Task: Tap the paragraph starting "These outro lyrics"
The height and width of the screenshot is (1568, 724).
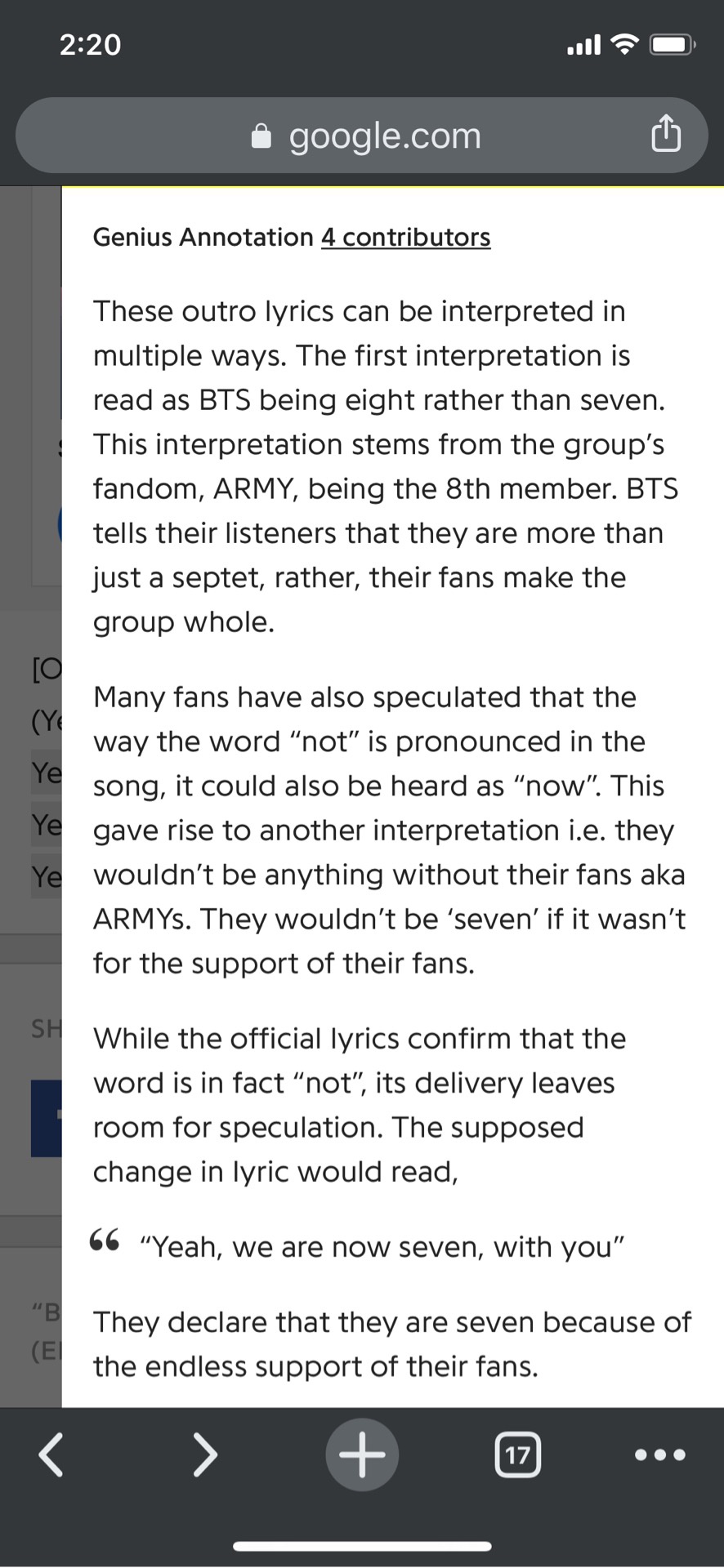Action: (x=384, y=466)
